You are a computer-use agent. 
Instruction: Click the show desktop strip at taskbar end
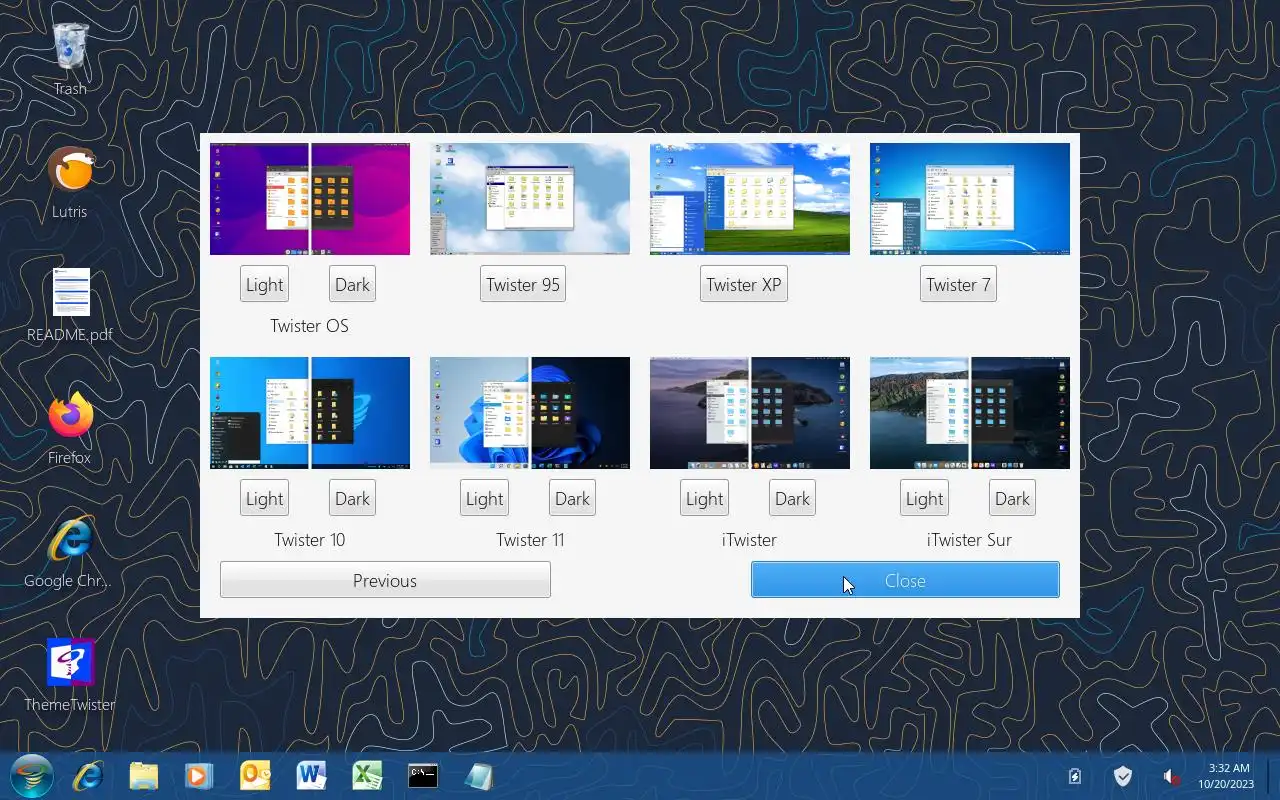1274,776
